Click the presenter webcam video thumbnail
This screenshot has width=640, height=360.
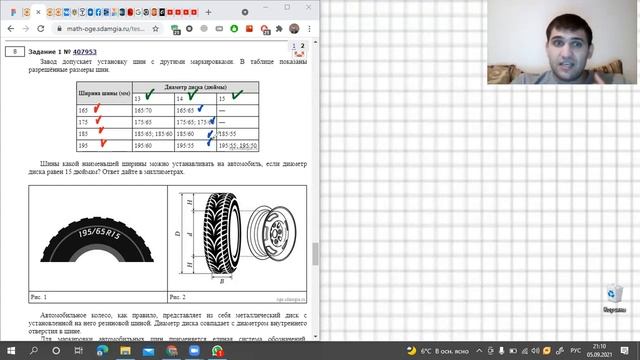pyautogui.click(x=562, y=42)
